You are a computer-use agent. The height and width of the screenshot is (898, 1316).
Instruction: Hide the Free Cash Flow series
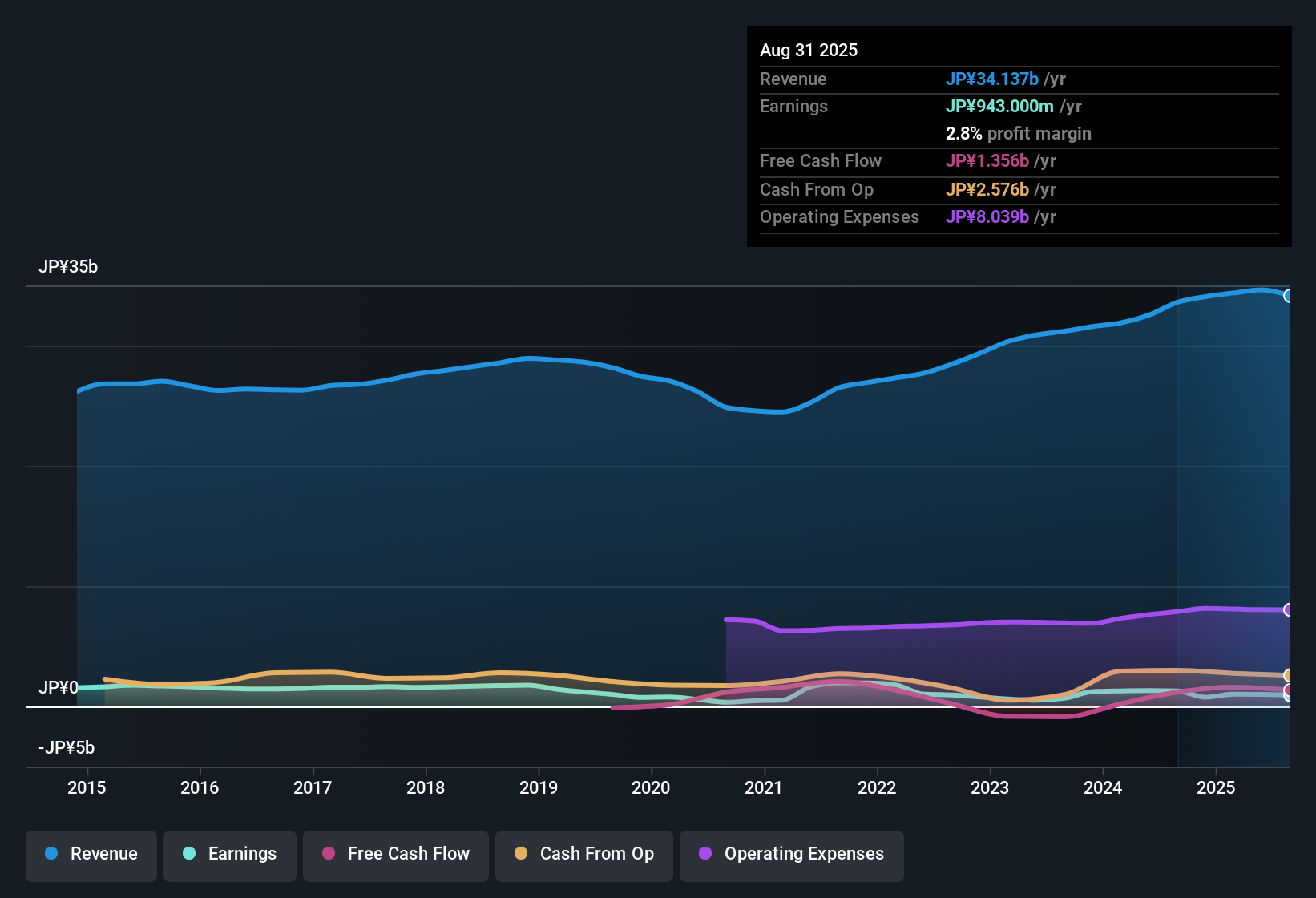point(395,854)
